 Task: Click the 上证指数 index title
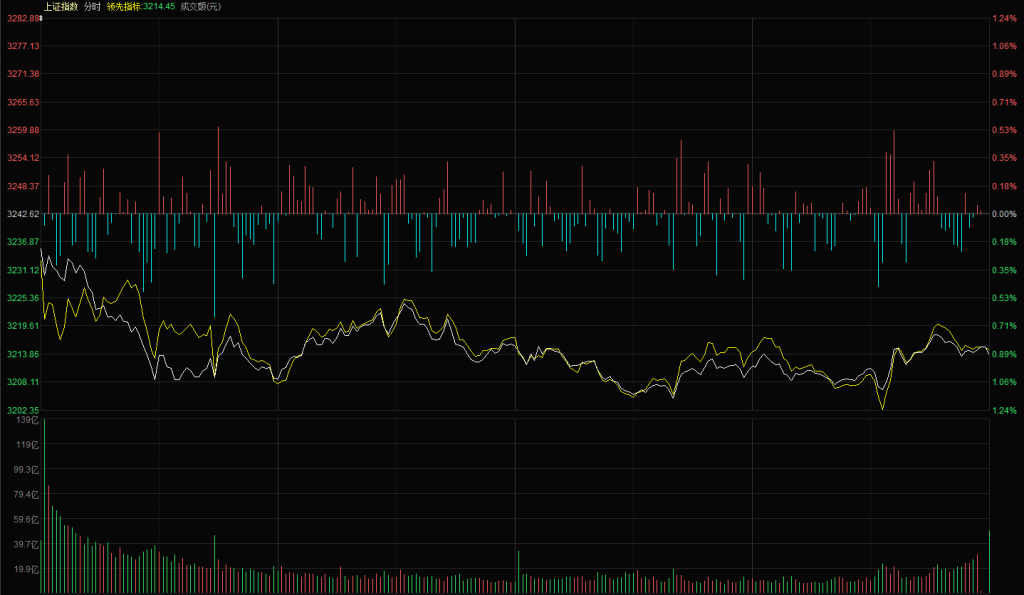point(61,6)
